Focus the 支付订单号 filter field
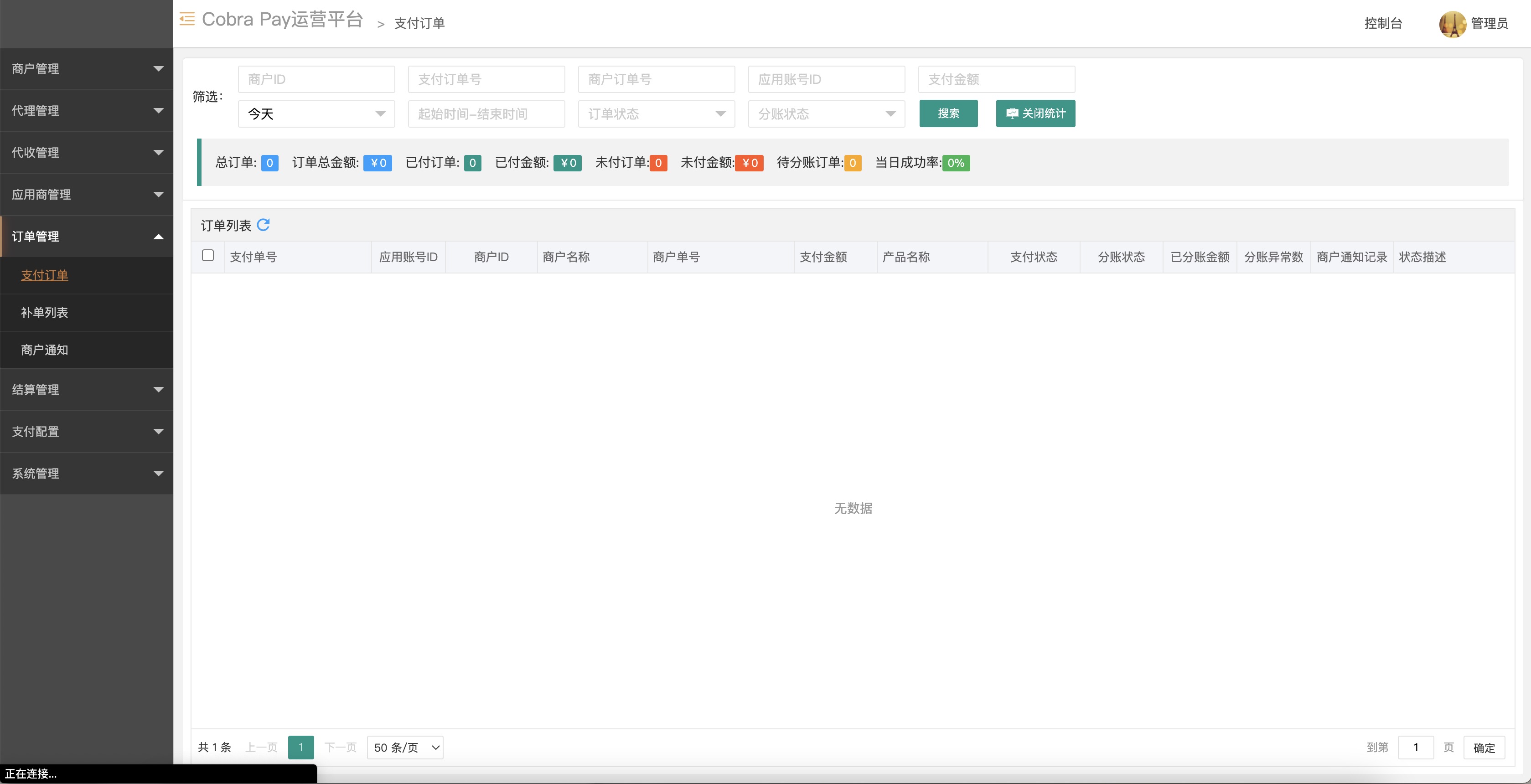 [486, 79]
